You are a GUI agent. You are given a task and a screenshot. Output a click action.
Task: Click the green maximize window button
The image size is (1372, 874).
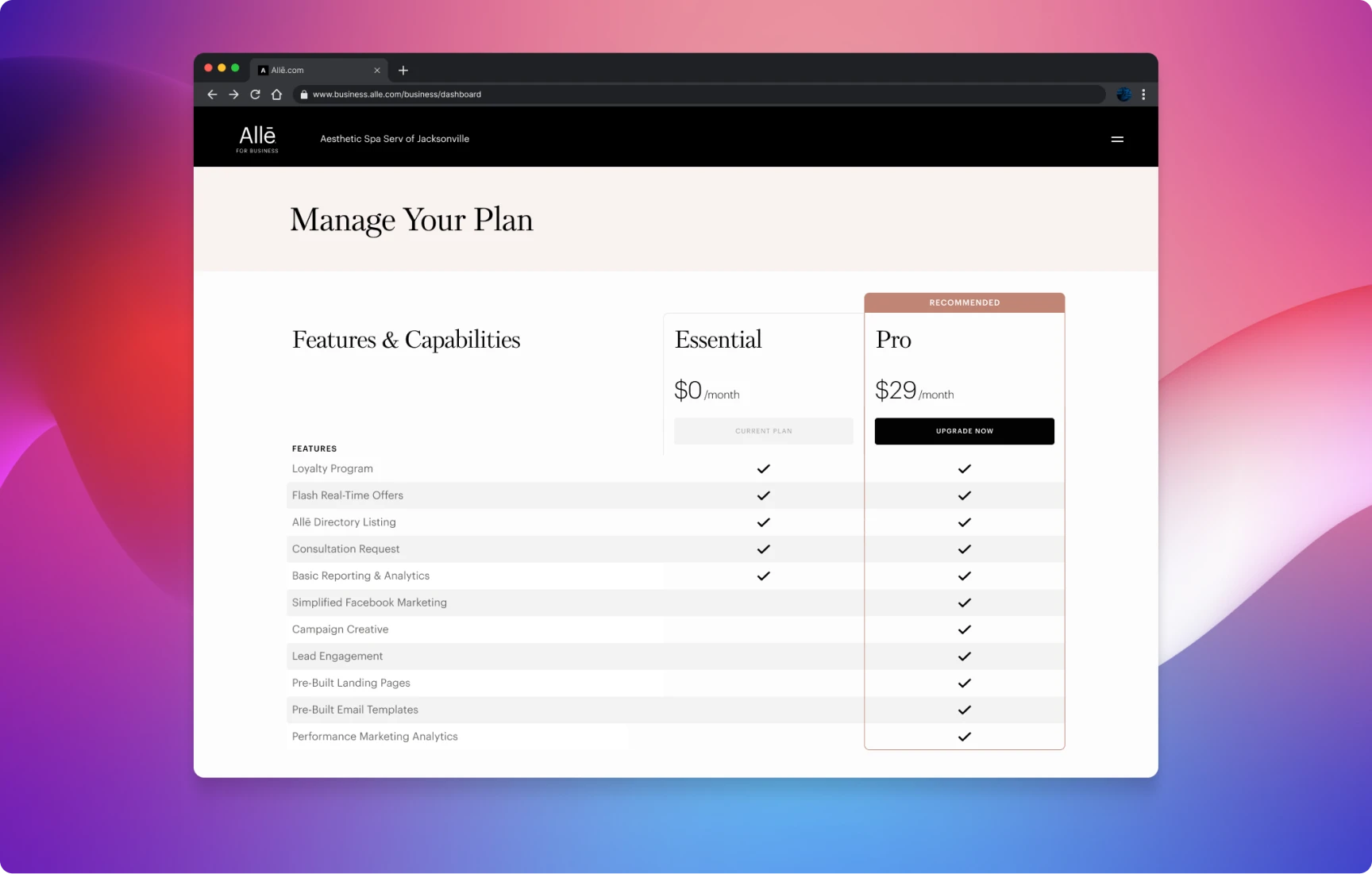pyautogui.click(x=235, y=68)
